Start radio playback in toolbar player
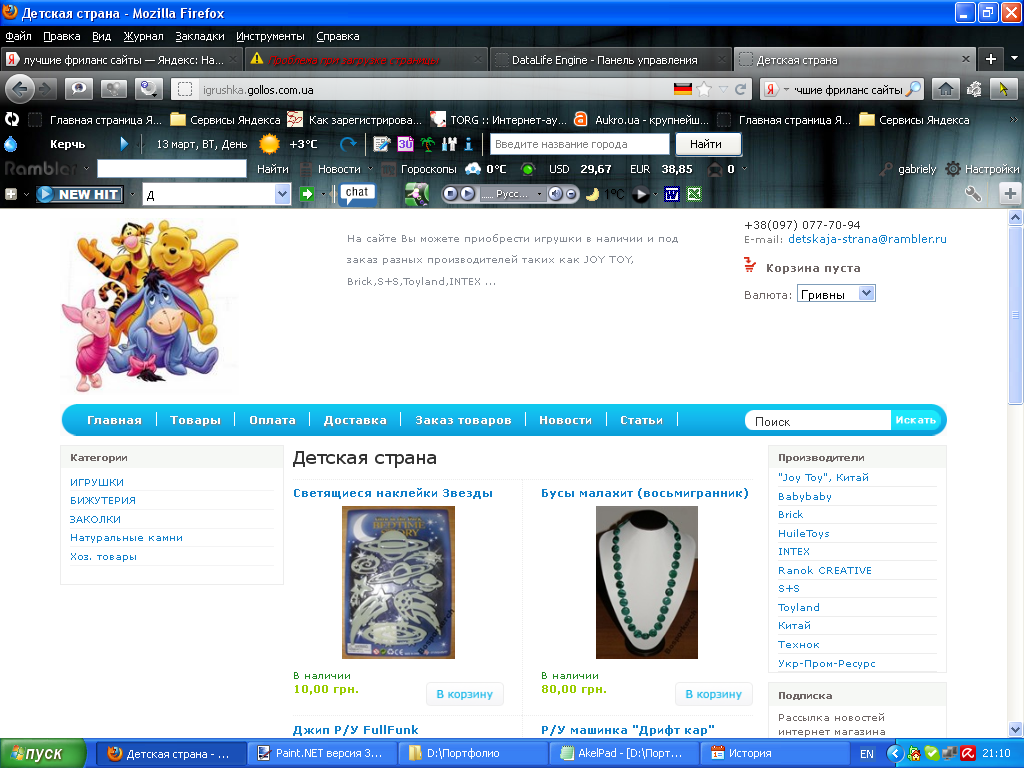This screenshot has width=1024, height=768. coord(468,194)
